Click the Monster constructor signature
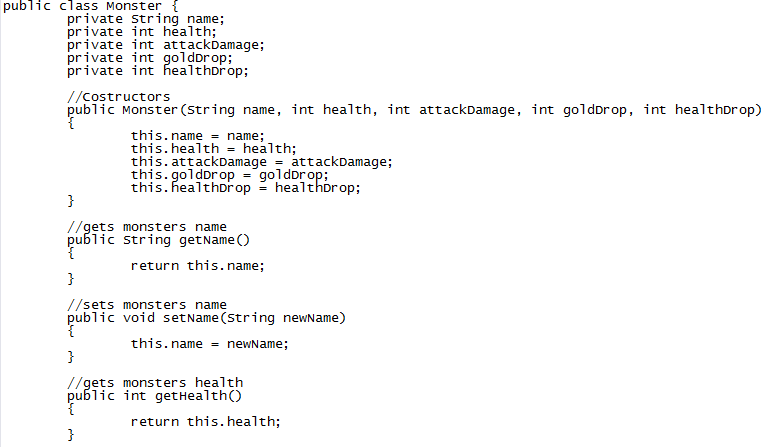 click(x=415, y=110)
